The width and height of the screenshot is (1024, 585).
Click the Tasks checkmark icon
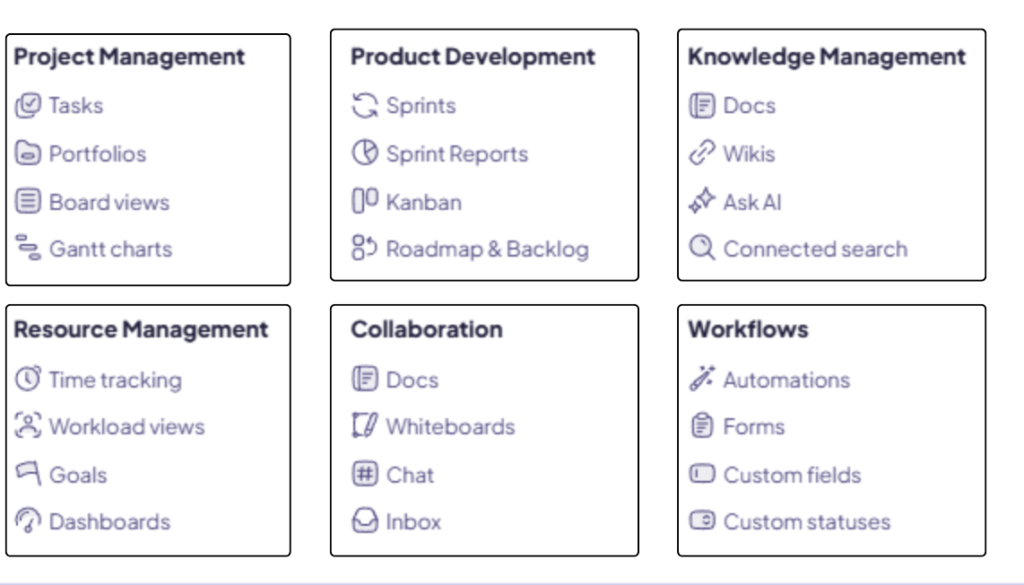coord(28,105)
